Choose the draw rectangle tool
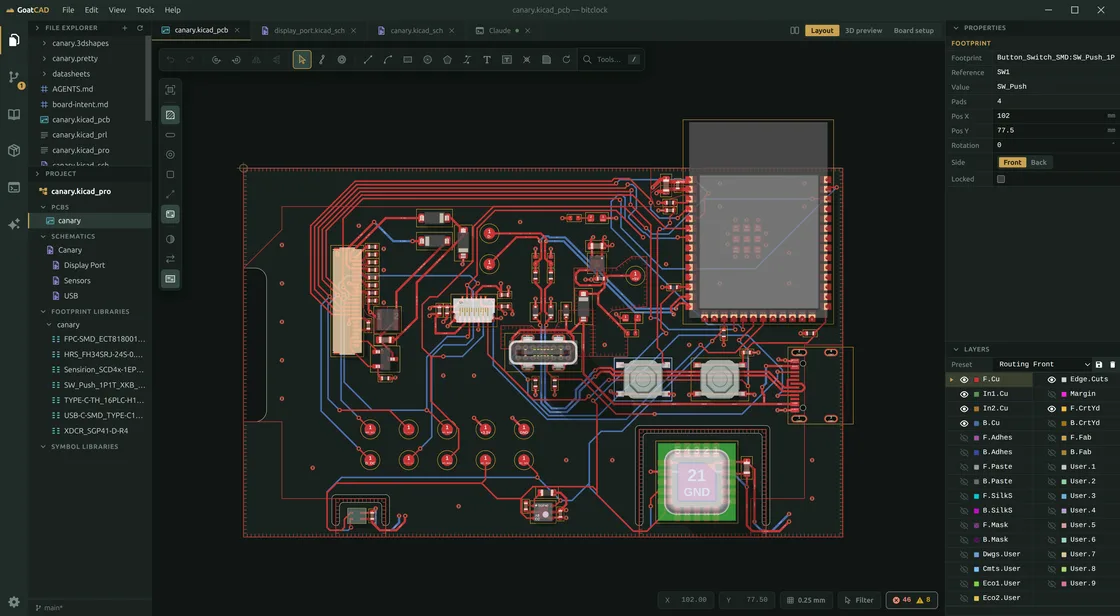 (x=408, y=59)
